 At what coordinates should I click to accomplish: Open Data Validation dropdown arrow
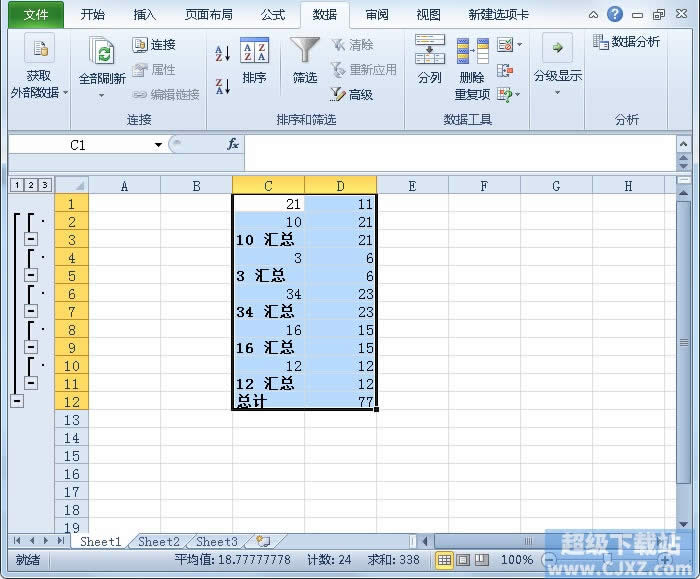click(519, 45)
